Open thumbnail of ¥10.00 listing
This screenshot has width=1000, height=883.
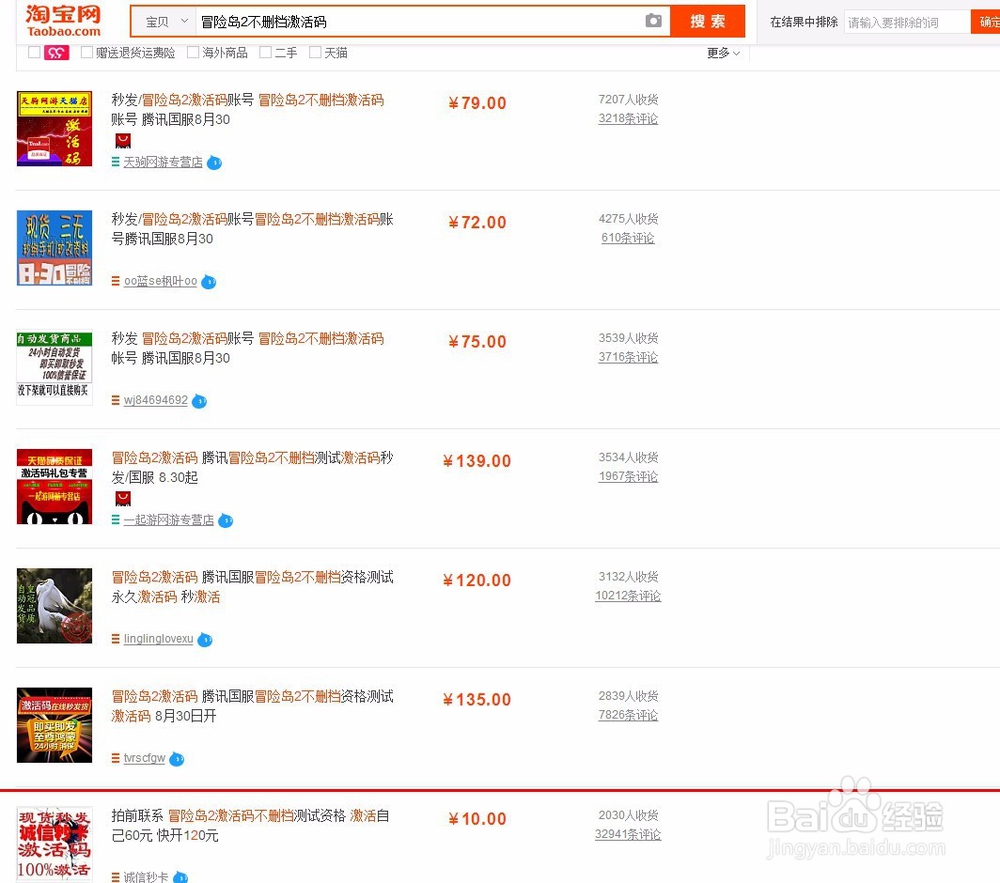[54, 843]
